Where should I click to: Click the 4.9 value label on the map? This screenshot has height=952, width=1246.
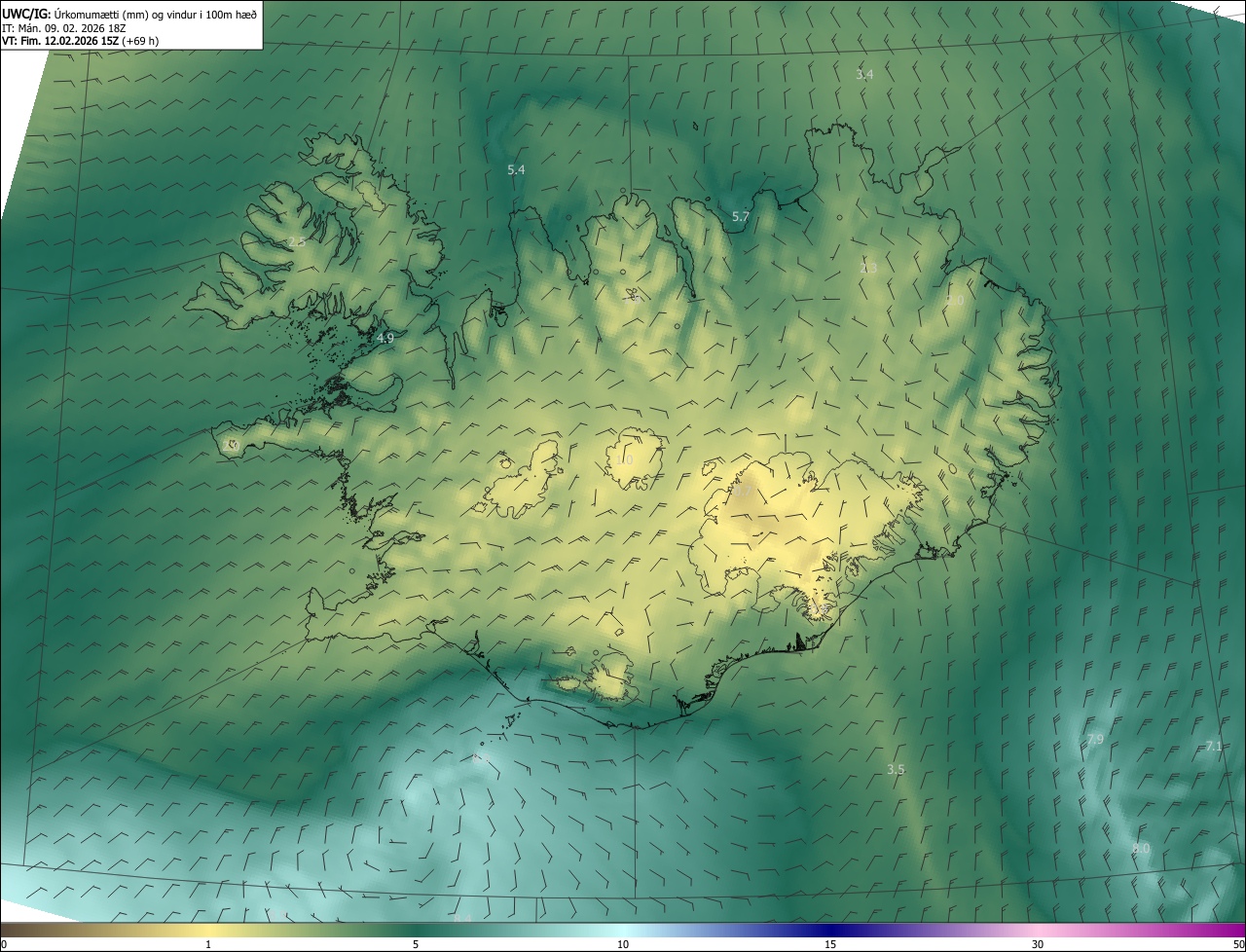click(x=385, y=339)
